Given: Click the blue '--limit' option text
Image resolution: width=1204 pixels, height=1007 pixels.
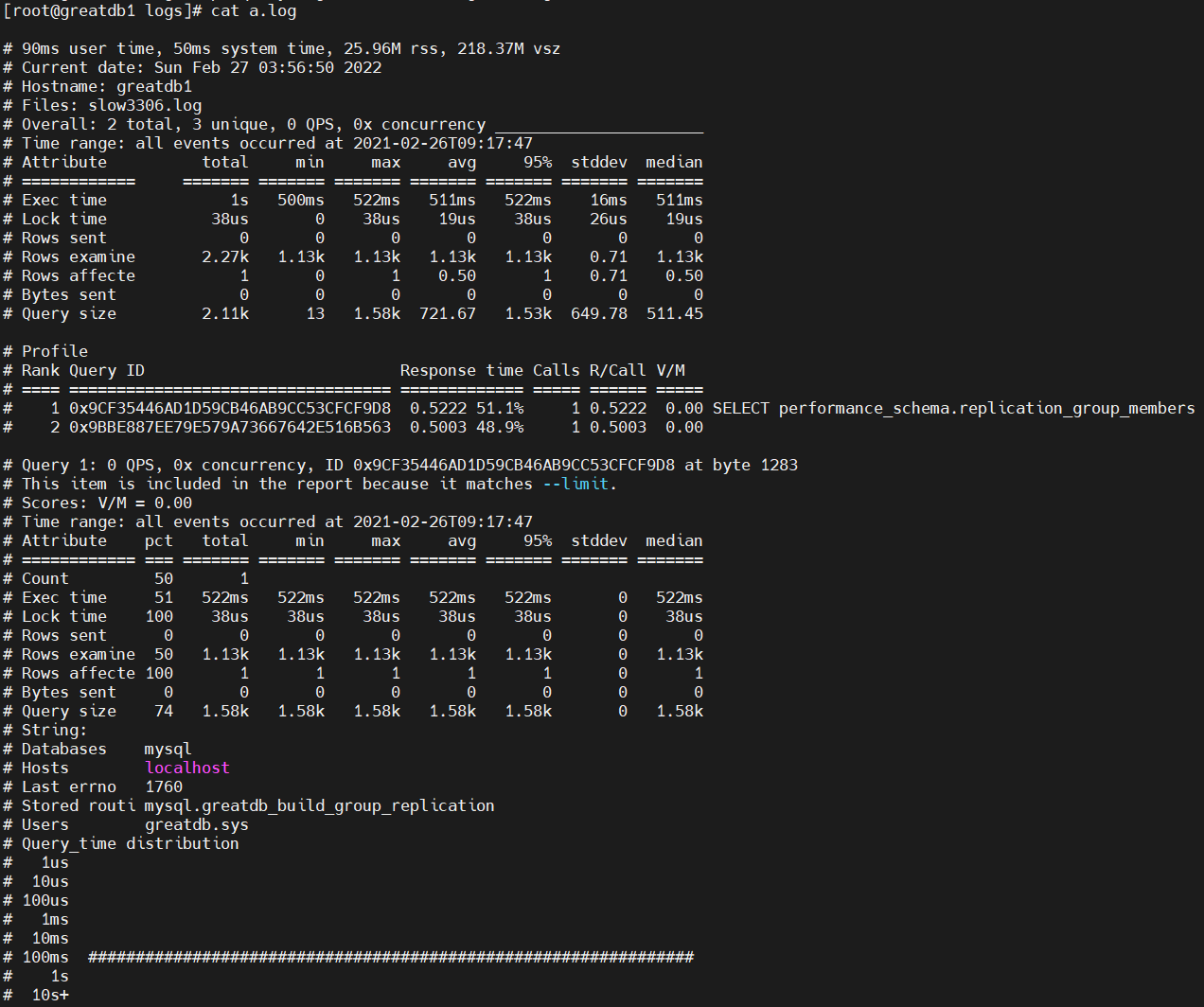Looking at the screenshot, I should pos(575,484).
